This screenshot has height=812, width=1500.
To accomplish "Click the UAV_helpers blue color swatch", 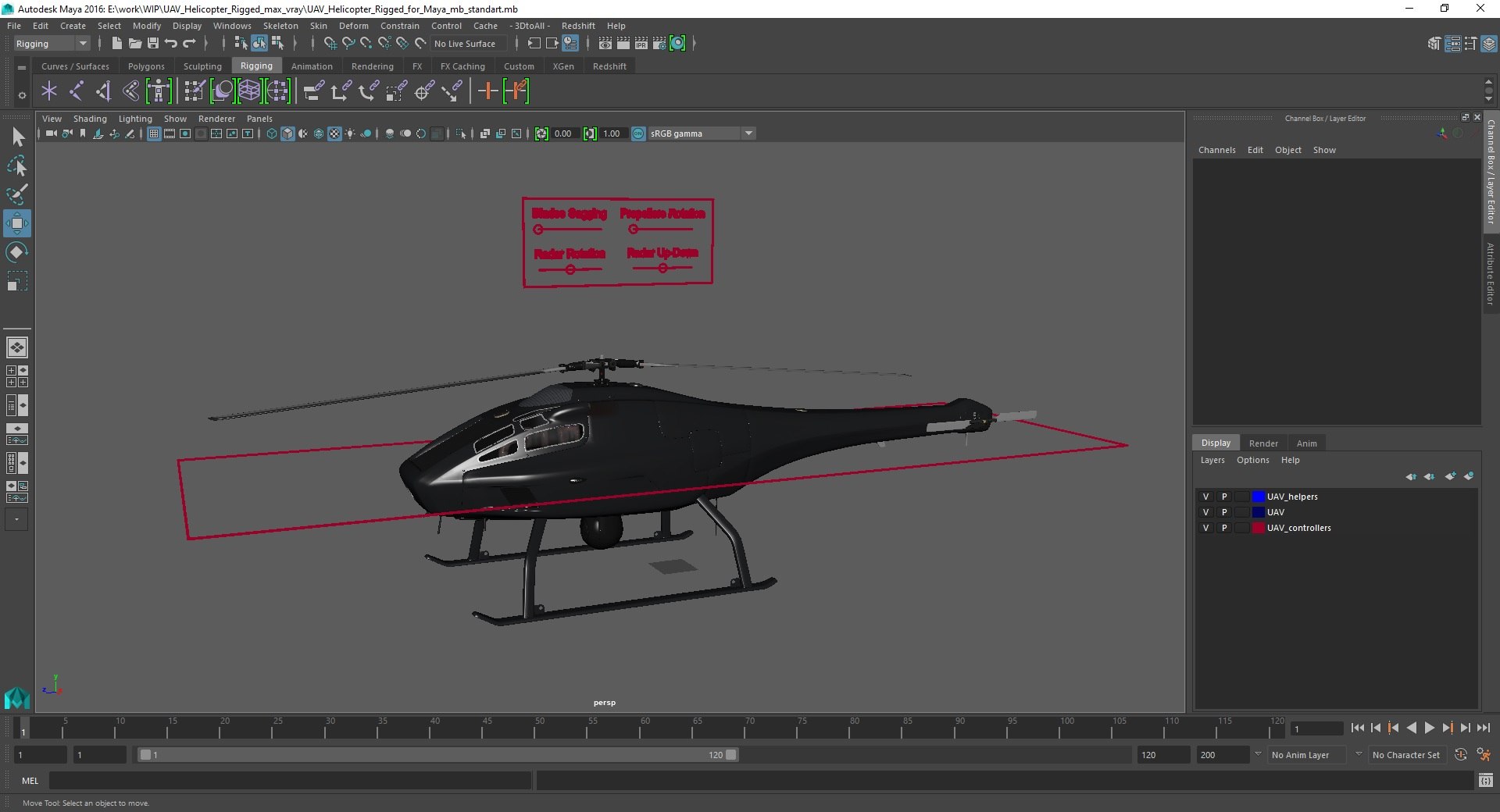I will 1258,497.
